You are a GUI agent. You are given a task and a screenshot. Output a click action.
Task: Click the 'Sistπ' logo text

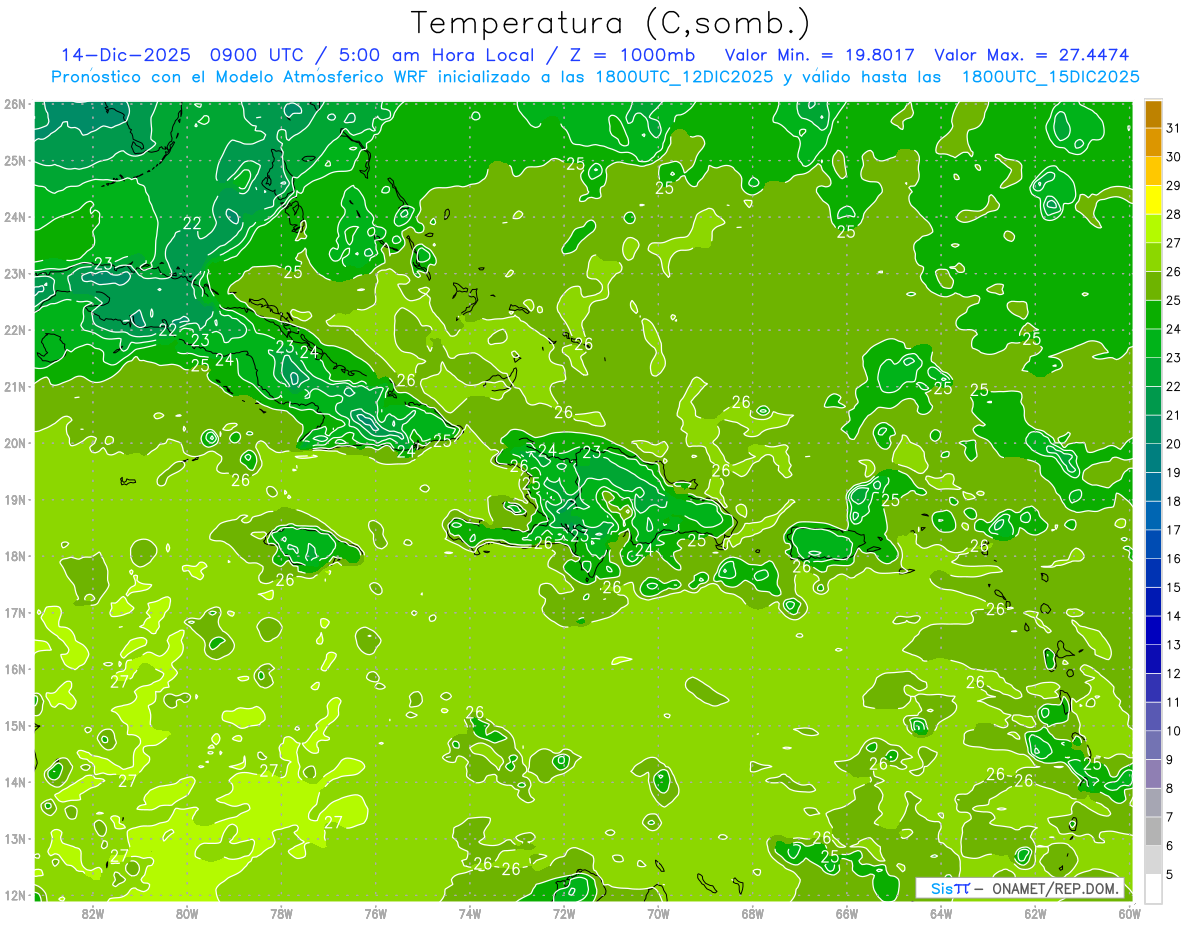click(x=950, y=888)
